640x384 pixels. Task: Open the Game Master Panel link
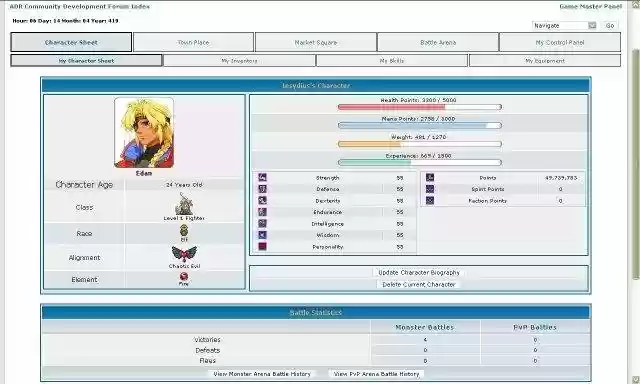point(591,6)
